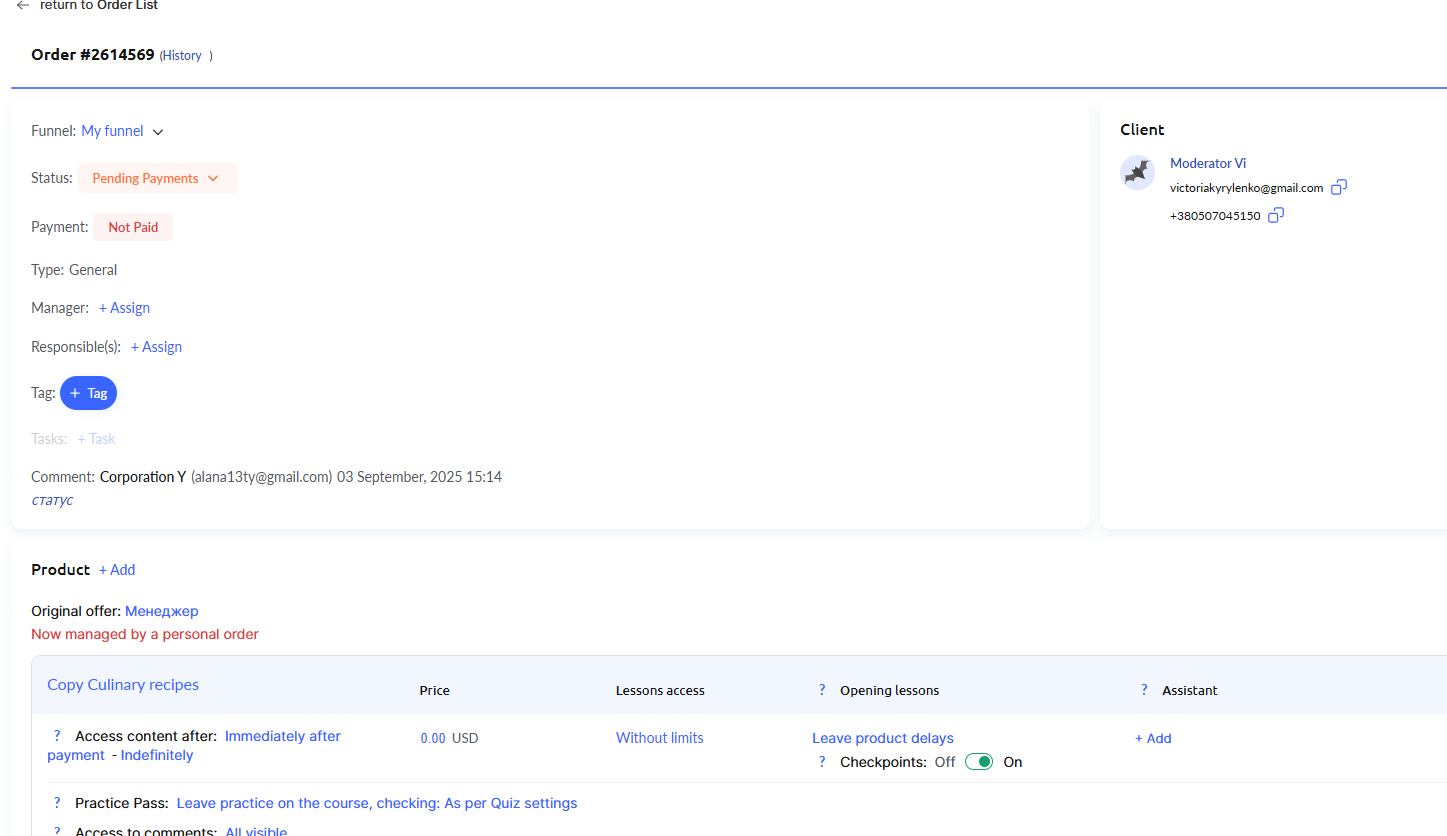Open the Copy Culinary recipes product

click(x=123, y=685)
